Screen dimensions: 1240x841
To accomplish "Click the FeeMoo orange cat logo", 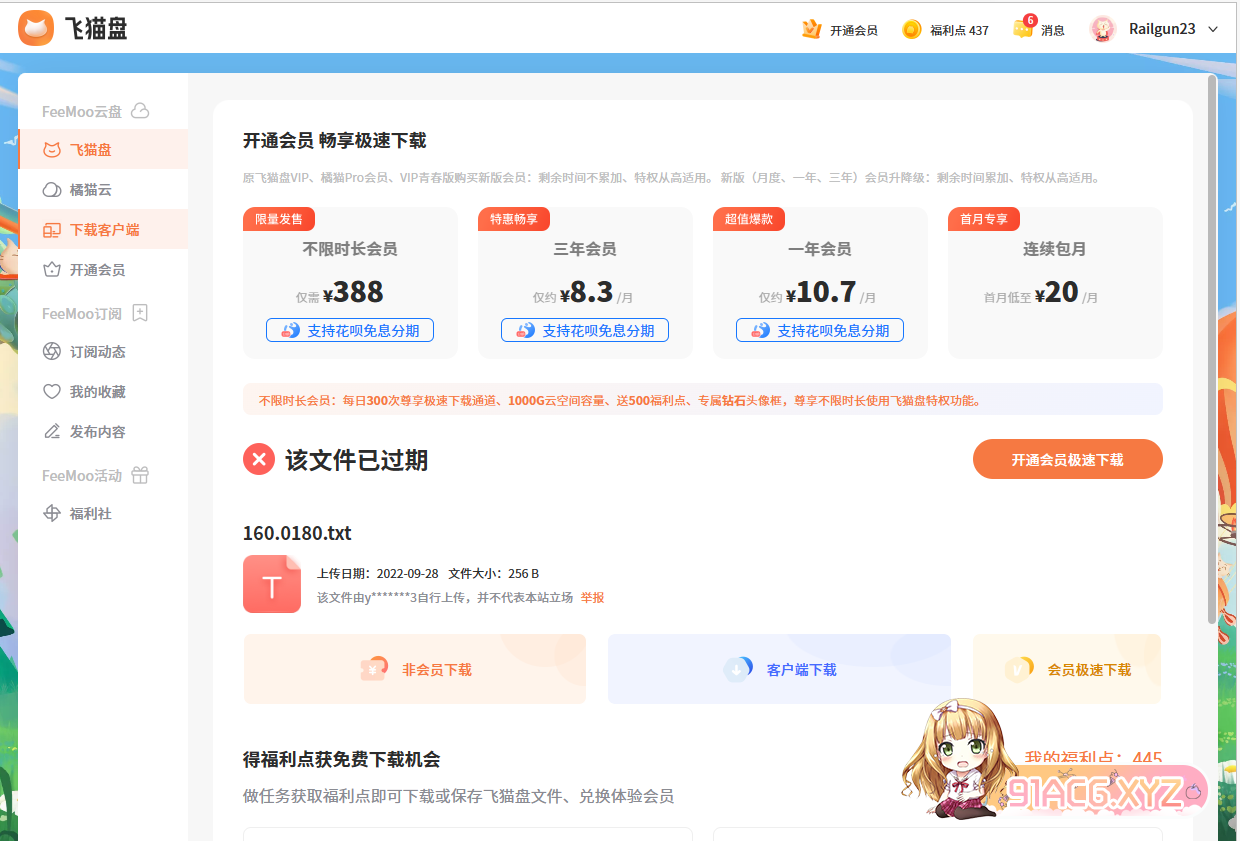I will 36,28.
